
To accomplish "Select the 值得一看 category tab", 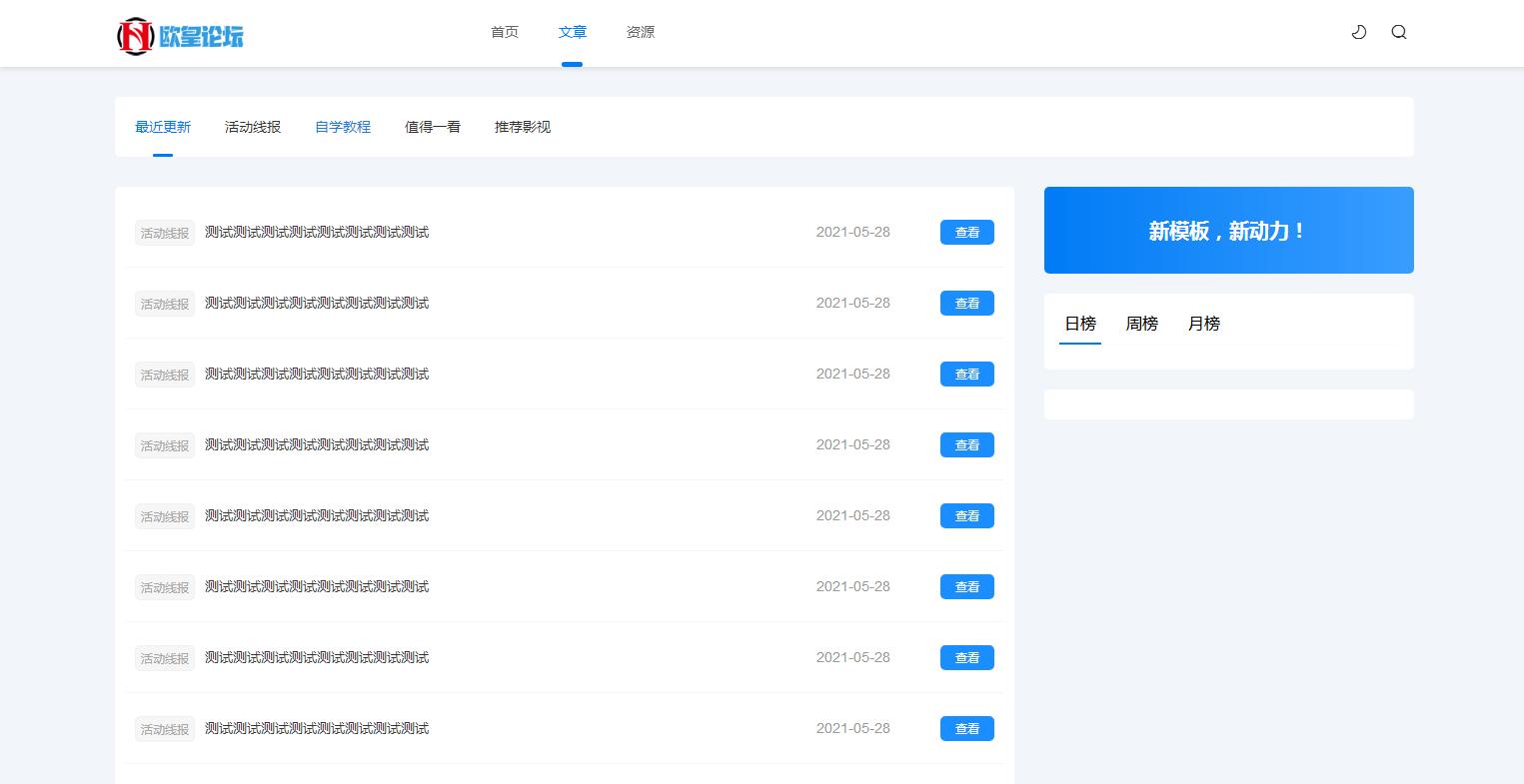I will click(433, 127).
